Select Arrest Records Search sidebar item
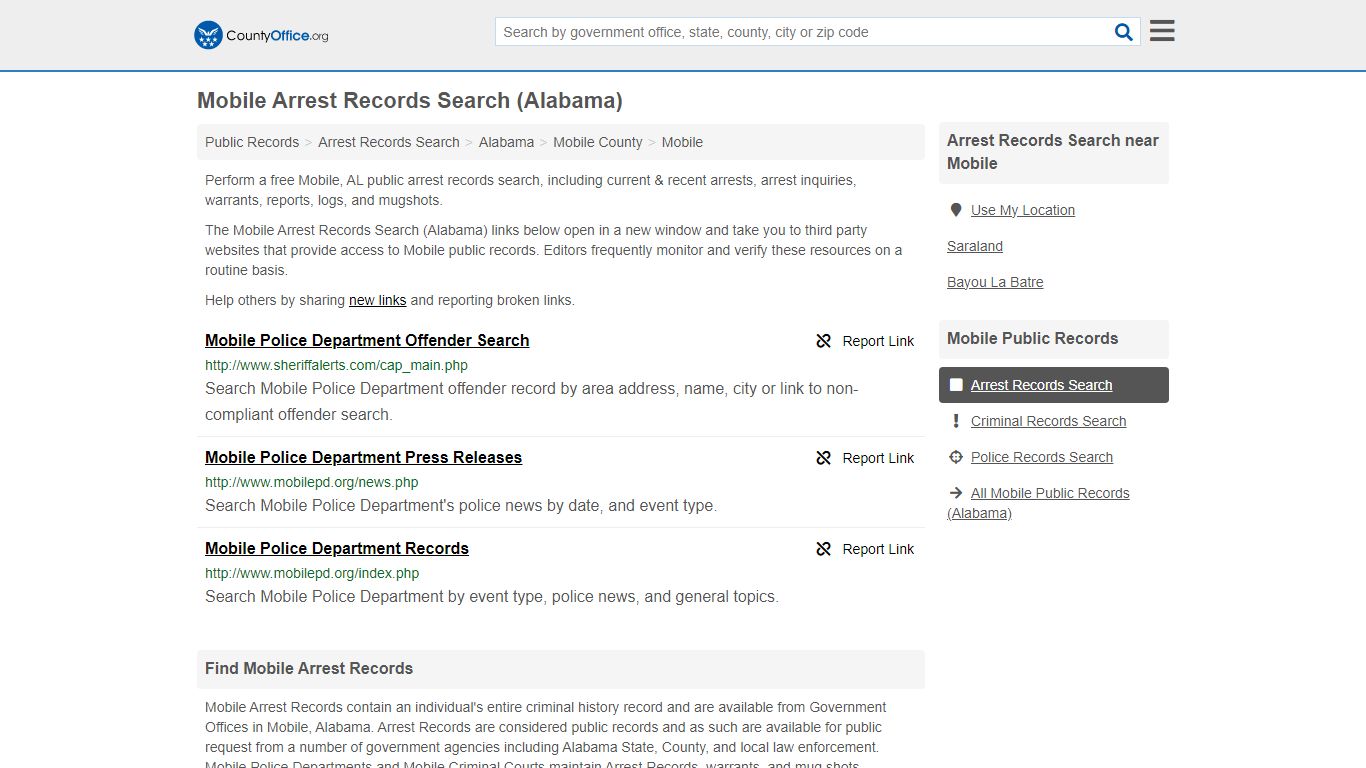The height and width of the screenshot is (768, 1366). coord(1054,385)
